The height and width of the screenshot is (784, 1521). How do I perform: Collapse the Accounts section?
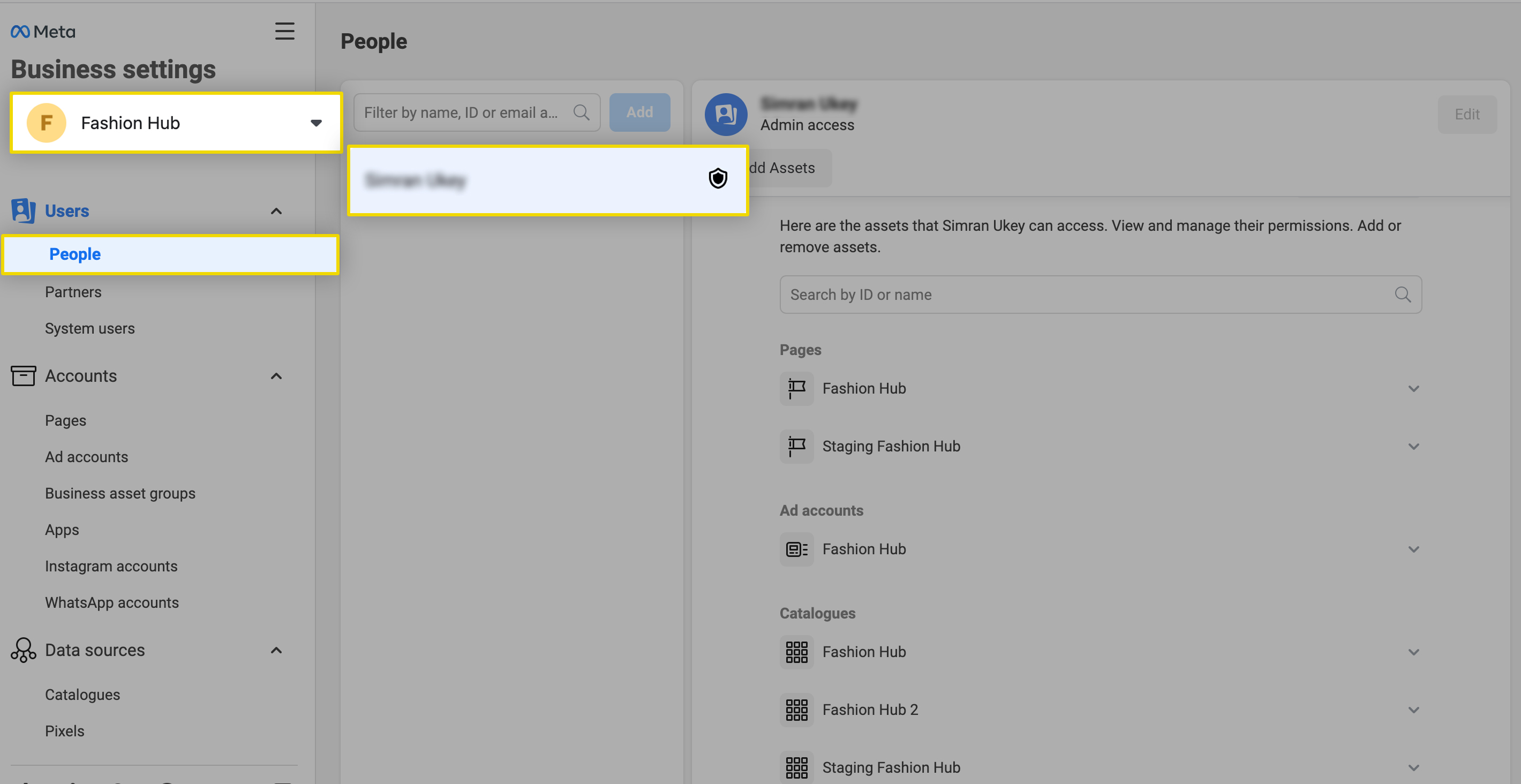tap(276, 376)
